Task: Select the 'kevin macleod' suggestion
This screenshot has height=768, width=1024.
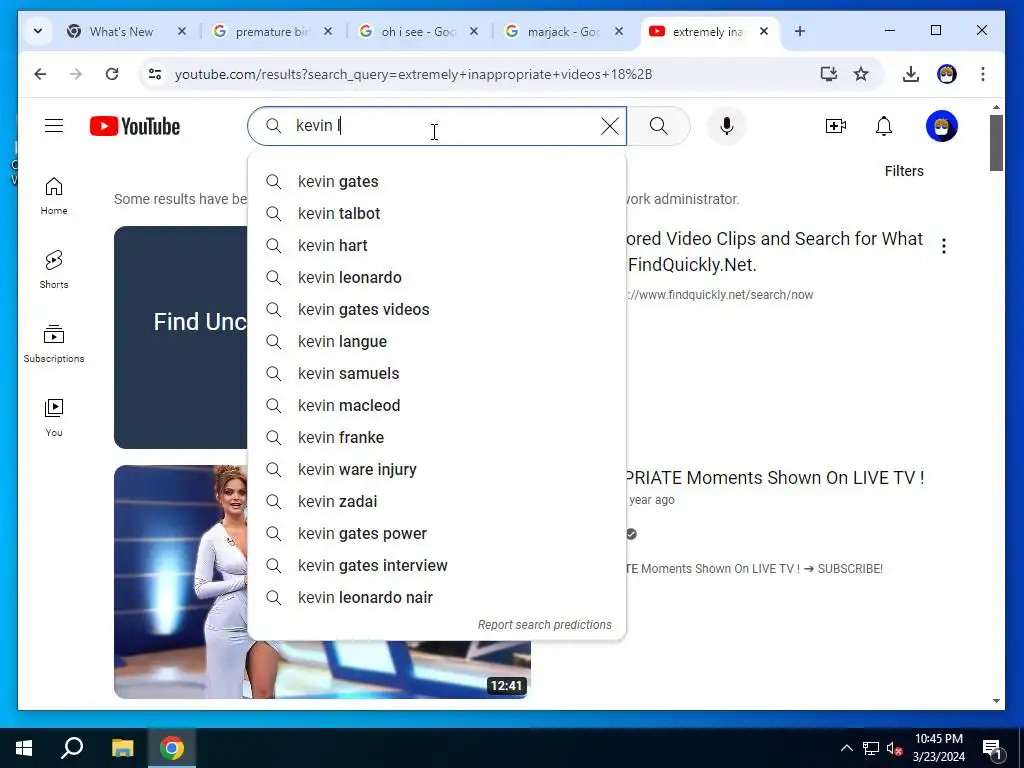Action: click(x=437, y=406)
